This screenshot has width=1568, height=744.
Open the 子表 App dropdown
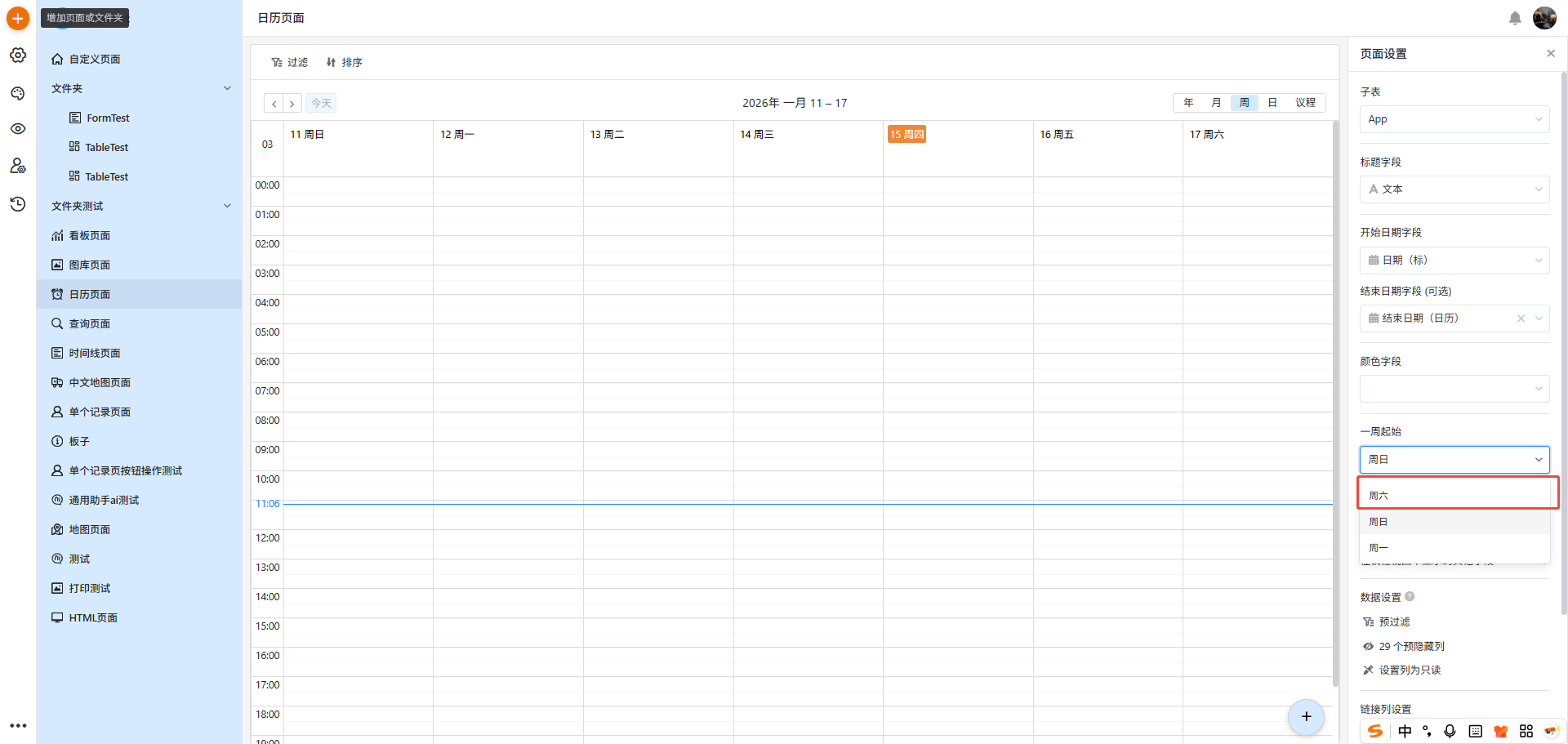(x=1454, y=119)
